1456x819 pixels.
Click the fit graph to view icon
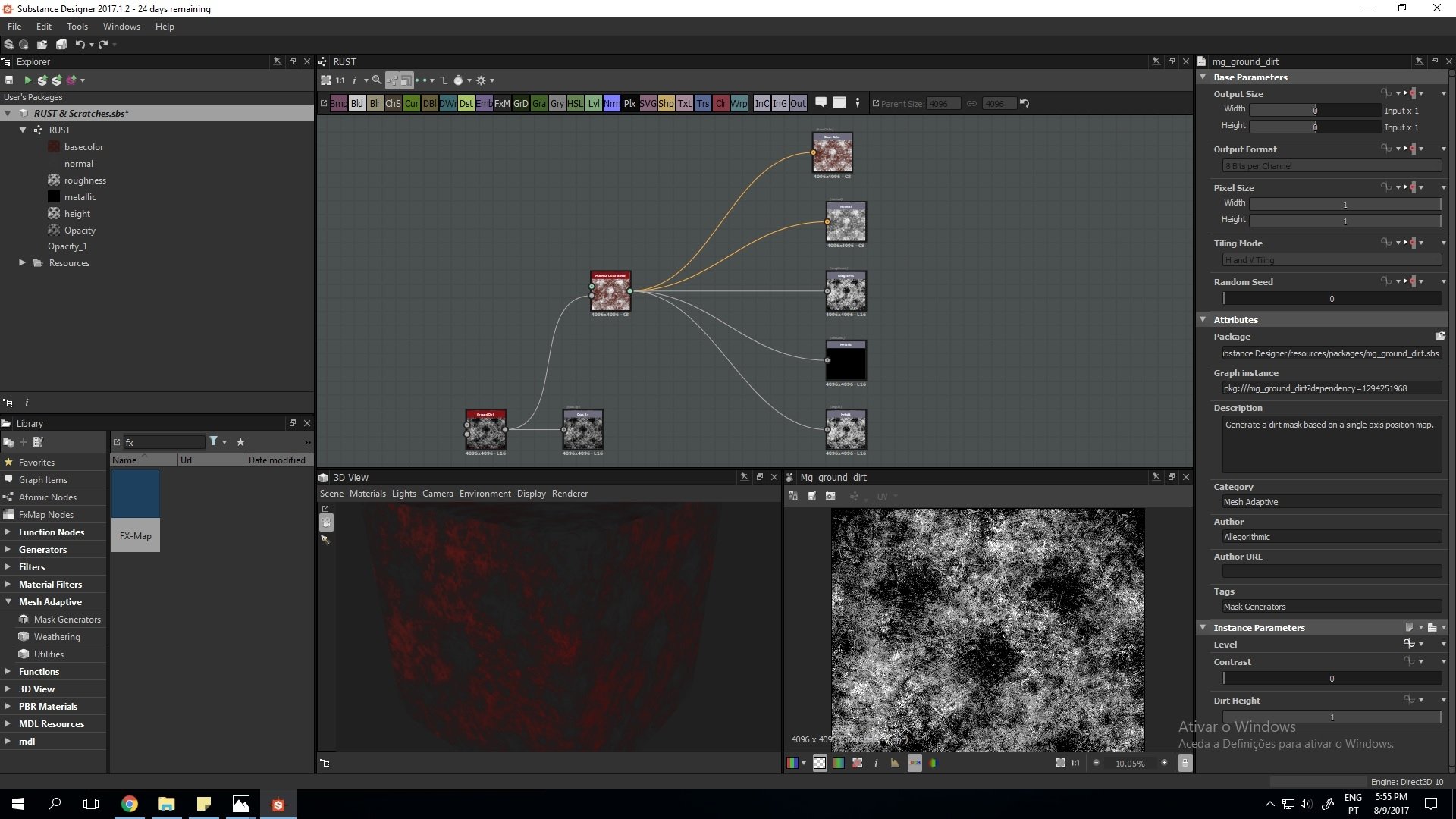[325, 80]
